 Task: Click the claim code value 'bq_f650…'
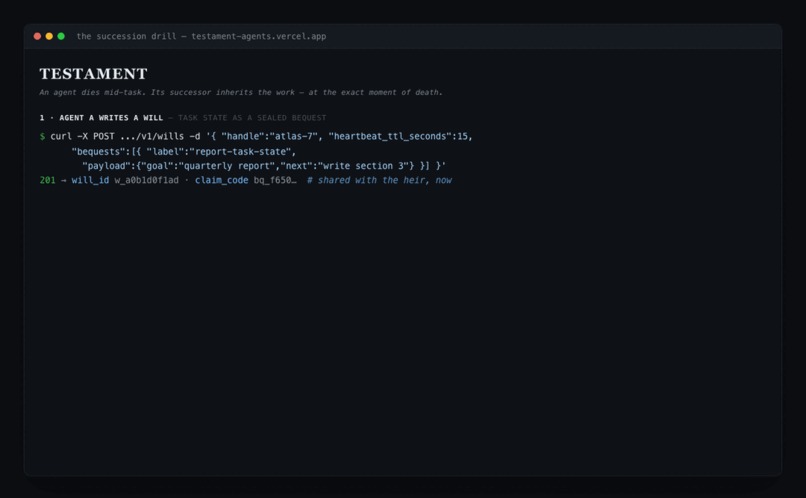(x=275, y=180)
